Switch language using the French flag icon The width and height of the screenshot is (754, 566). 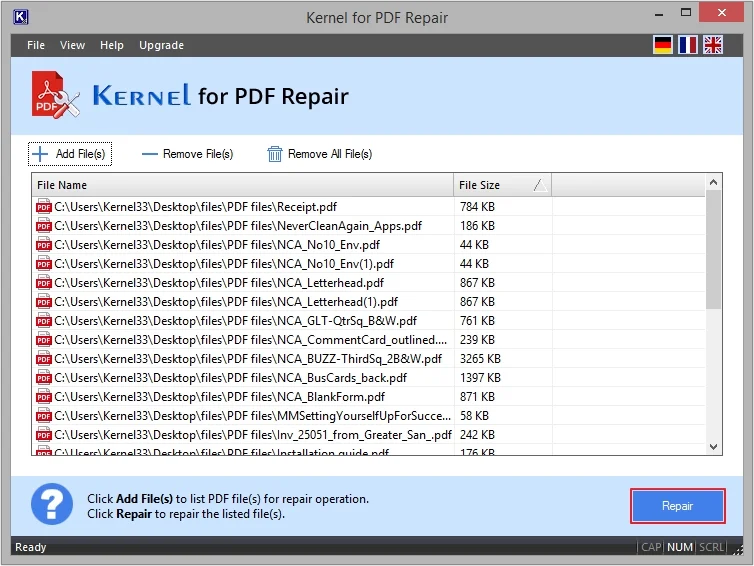pos(688,45)
